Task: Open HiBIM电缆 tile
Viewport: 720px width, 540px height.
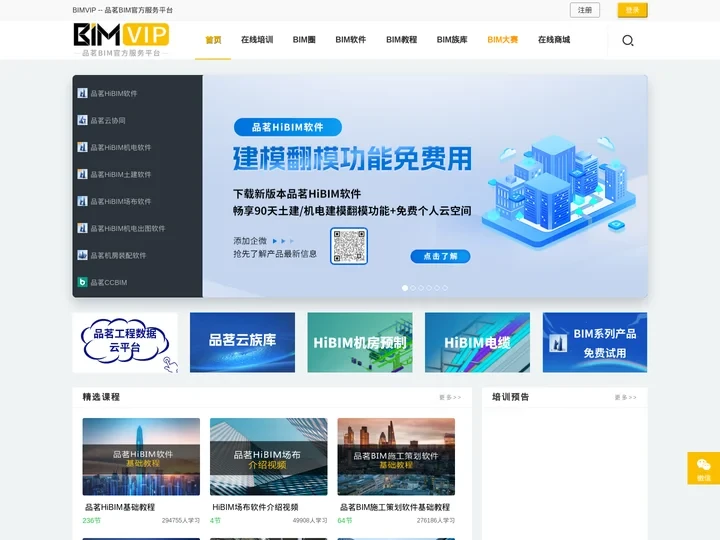Action: click(478, 343)
